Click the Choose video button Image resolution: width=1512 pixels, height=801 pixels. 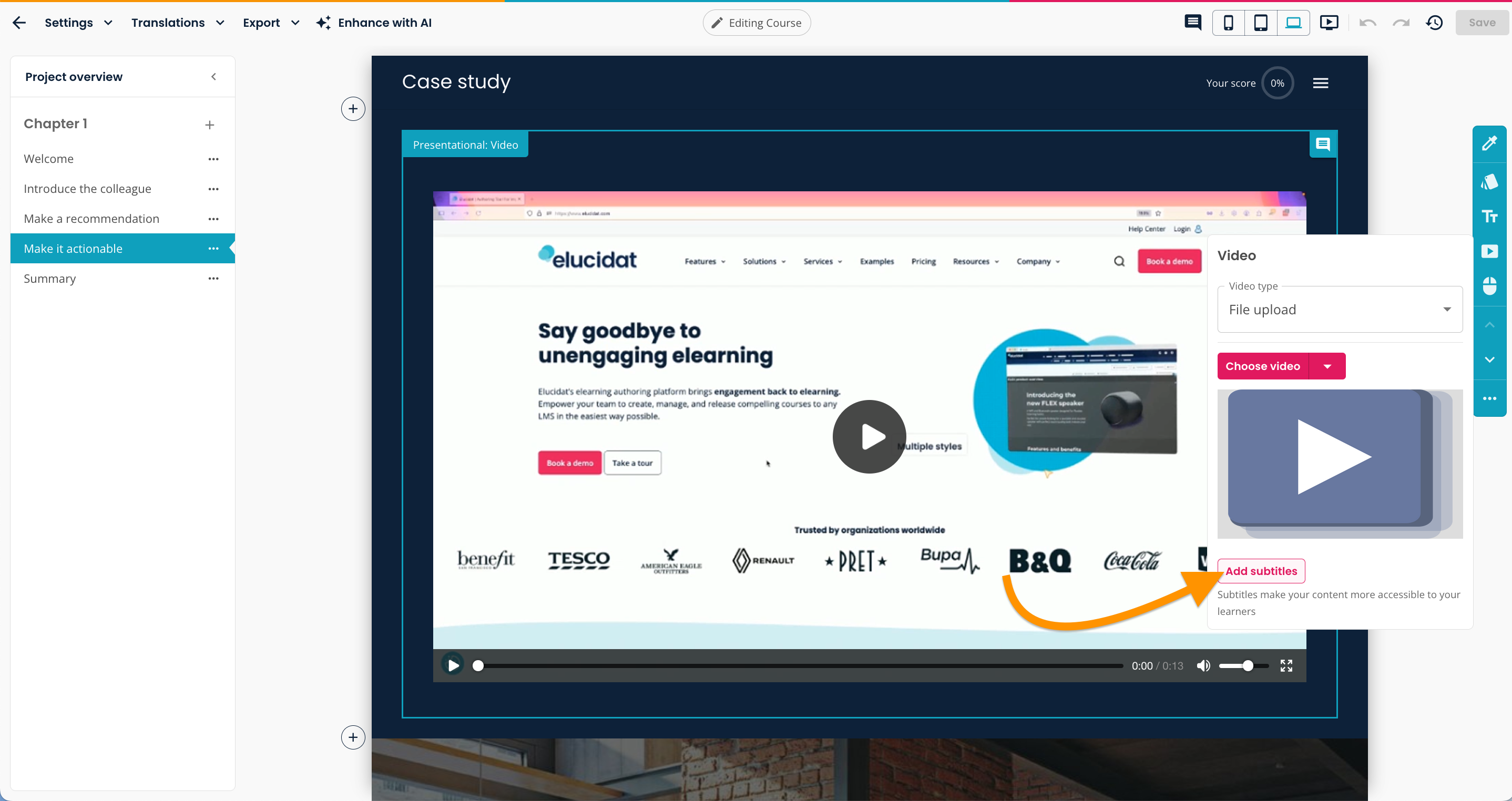click(1263, 366)
